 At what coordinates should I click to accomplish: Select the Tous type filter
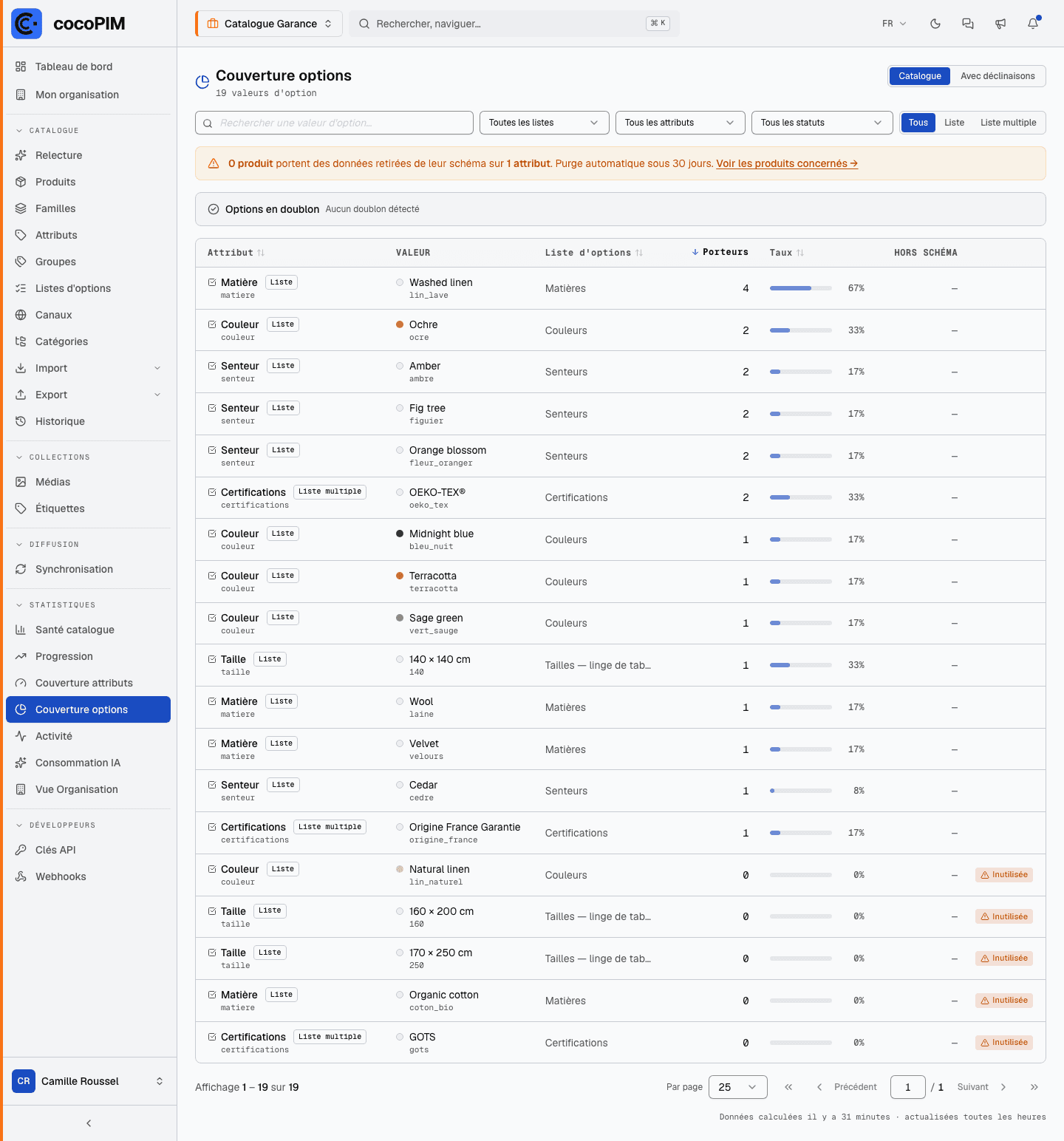click(918, 123)
